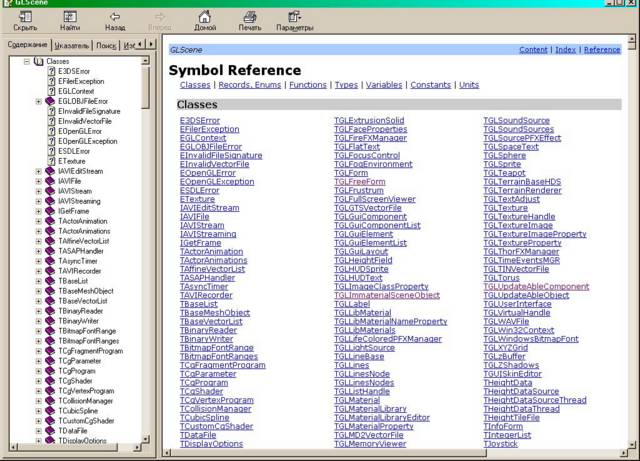Image resolution: width=640 pixels, height=461 pixels.
Task: Open the Reference link in header
Action: coord(602,49)
